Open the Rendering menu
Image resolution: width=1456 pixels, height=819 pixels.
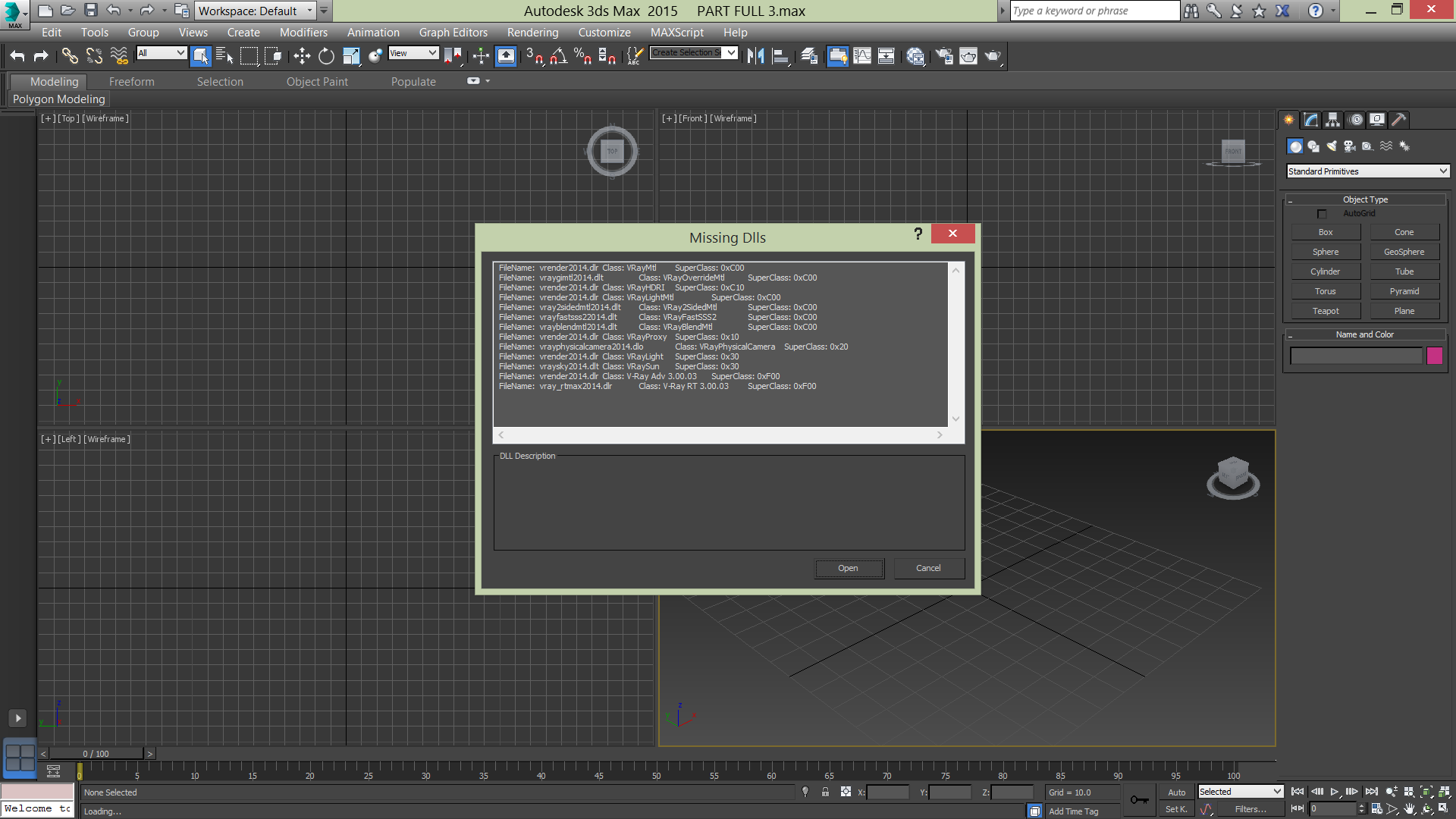(x=532, y=32)
